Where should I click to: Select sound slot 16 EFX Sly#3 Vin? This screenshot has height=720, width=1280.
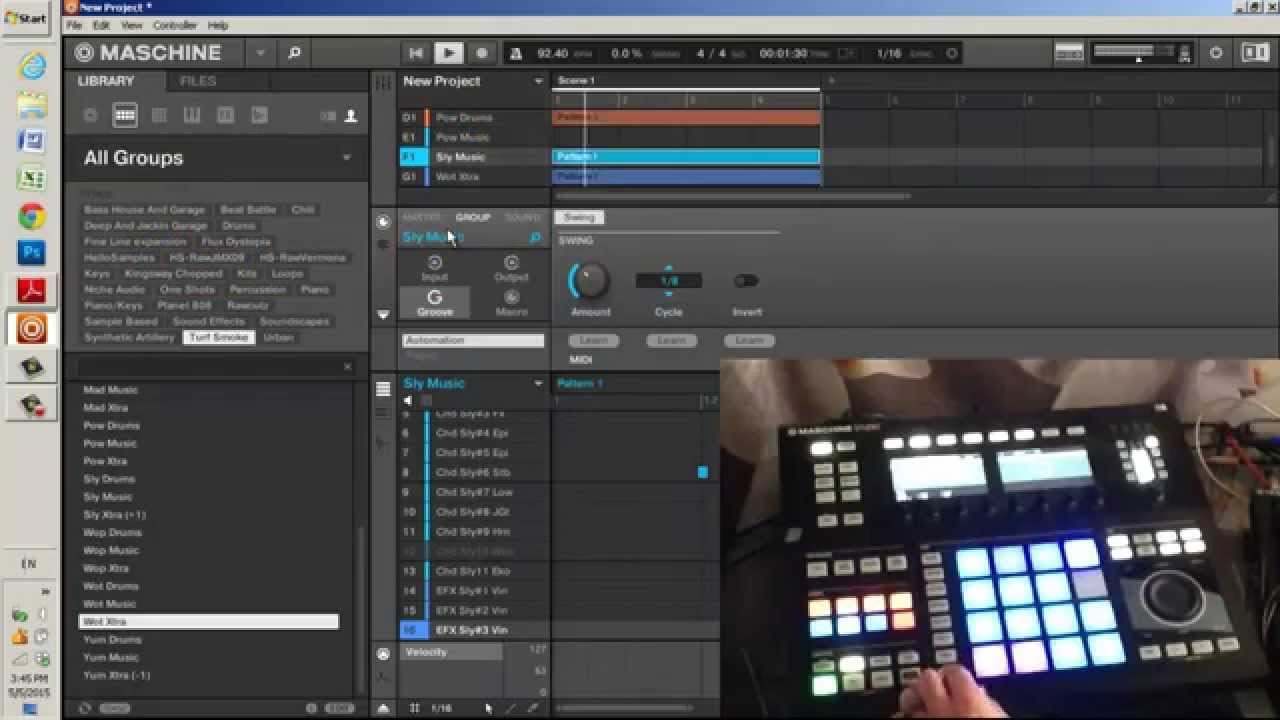[x=475, y=630]
